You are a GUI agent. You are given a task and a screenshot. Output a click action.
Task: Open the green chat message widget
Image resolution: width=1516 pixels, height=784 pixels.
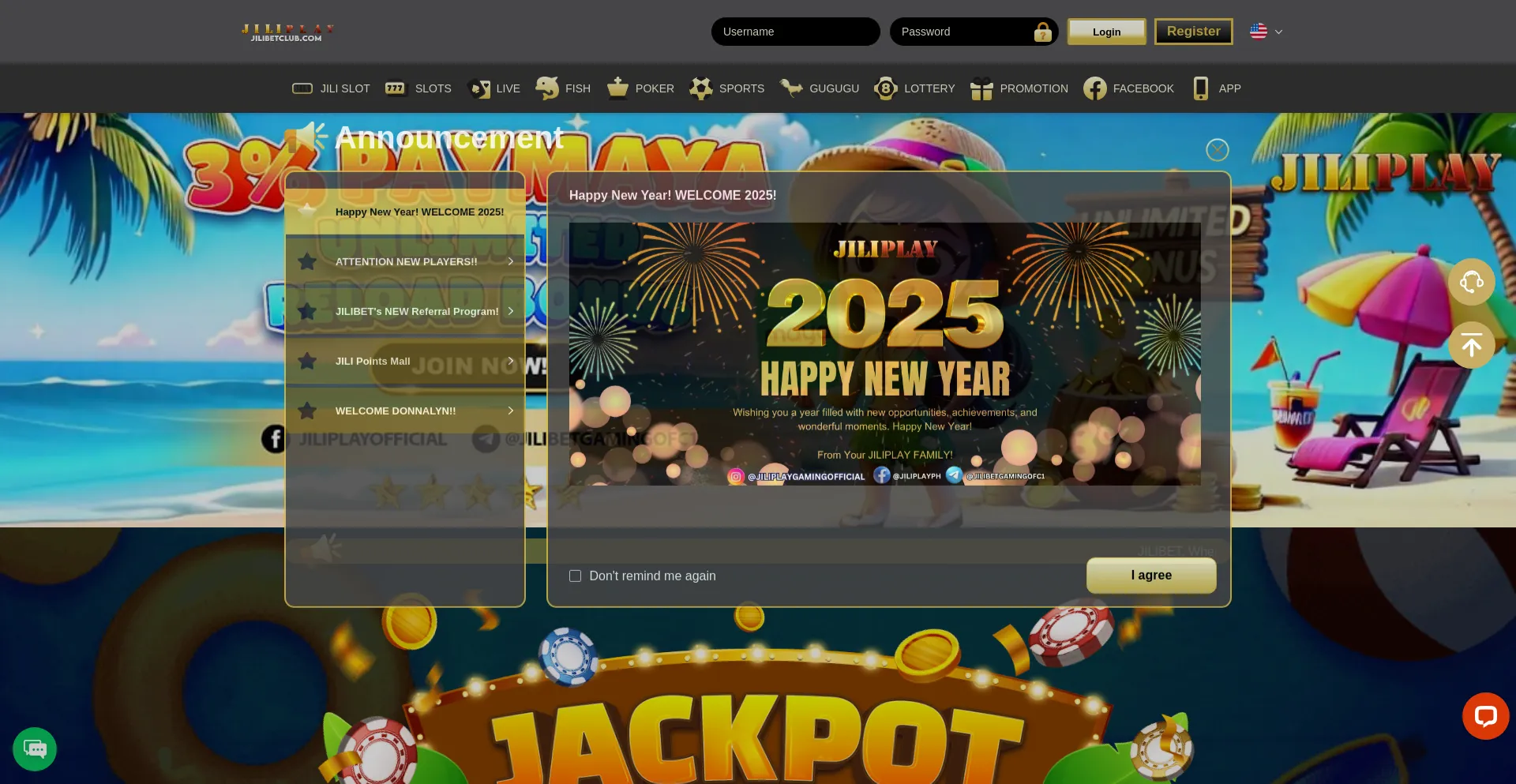[35, 749]
